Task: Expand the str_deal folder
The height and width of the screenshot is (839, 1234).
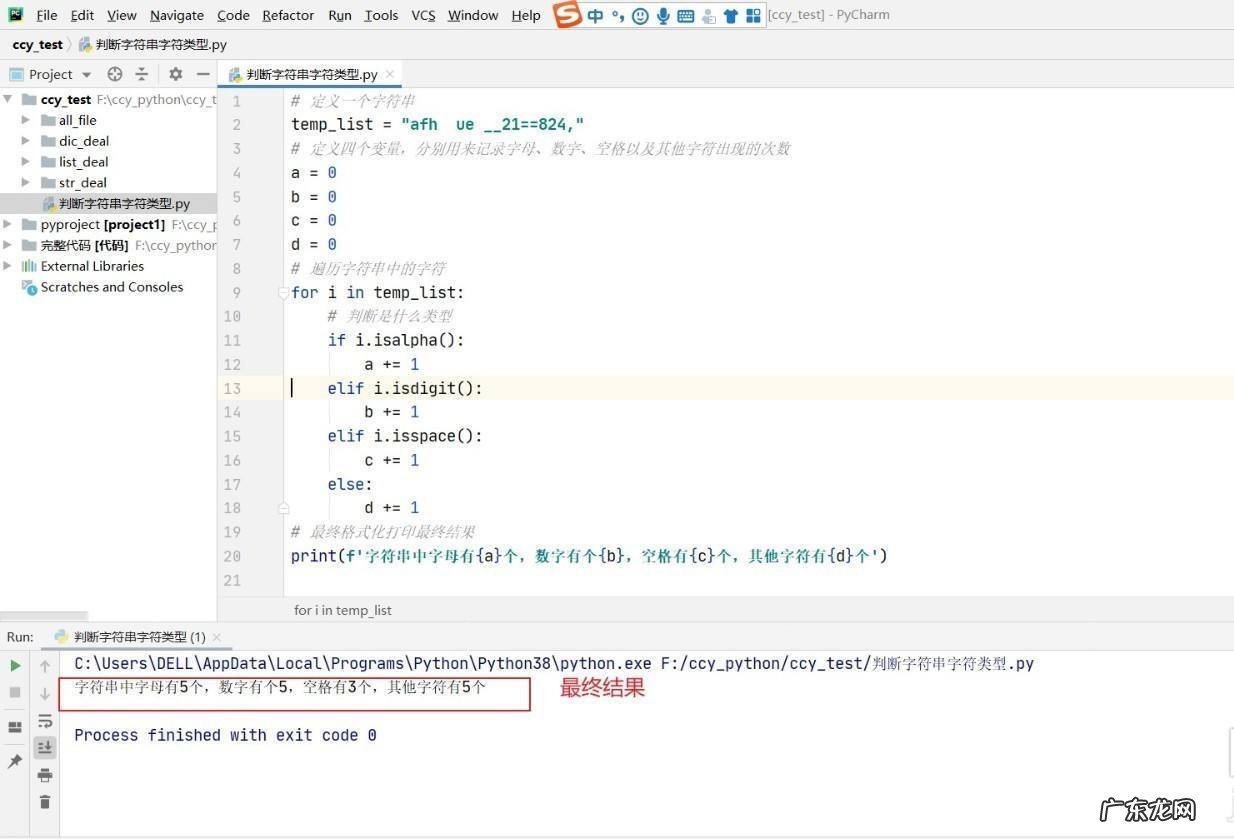Action: coord(26,182)
